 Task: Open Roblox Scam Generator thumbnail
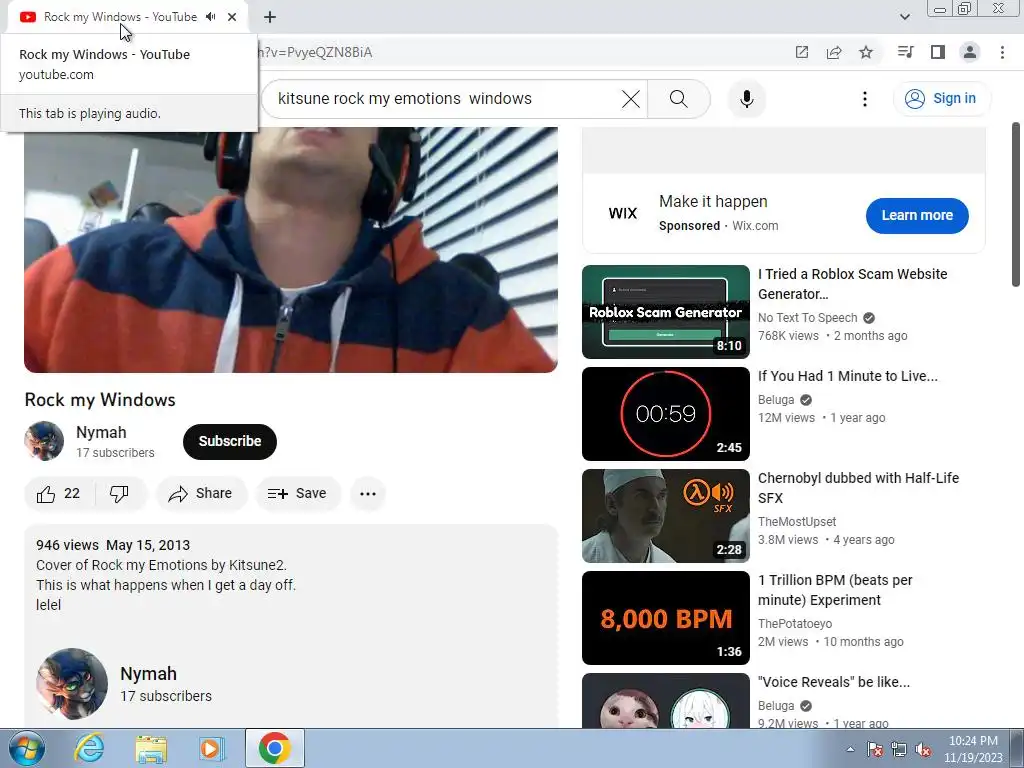(x=665, y=312)
